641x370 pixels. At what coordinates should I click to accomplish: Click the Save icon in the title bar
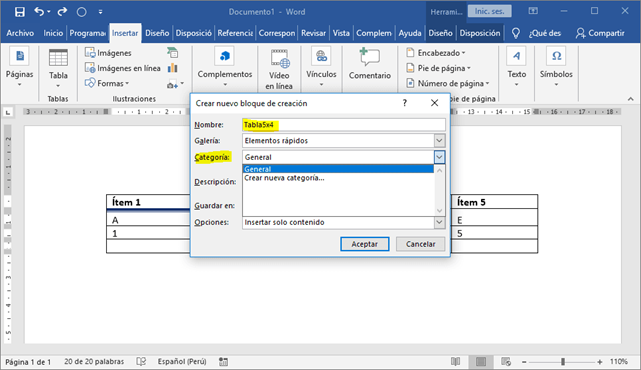(20, 12)
